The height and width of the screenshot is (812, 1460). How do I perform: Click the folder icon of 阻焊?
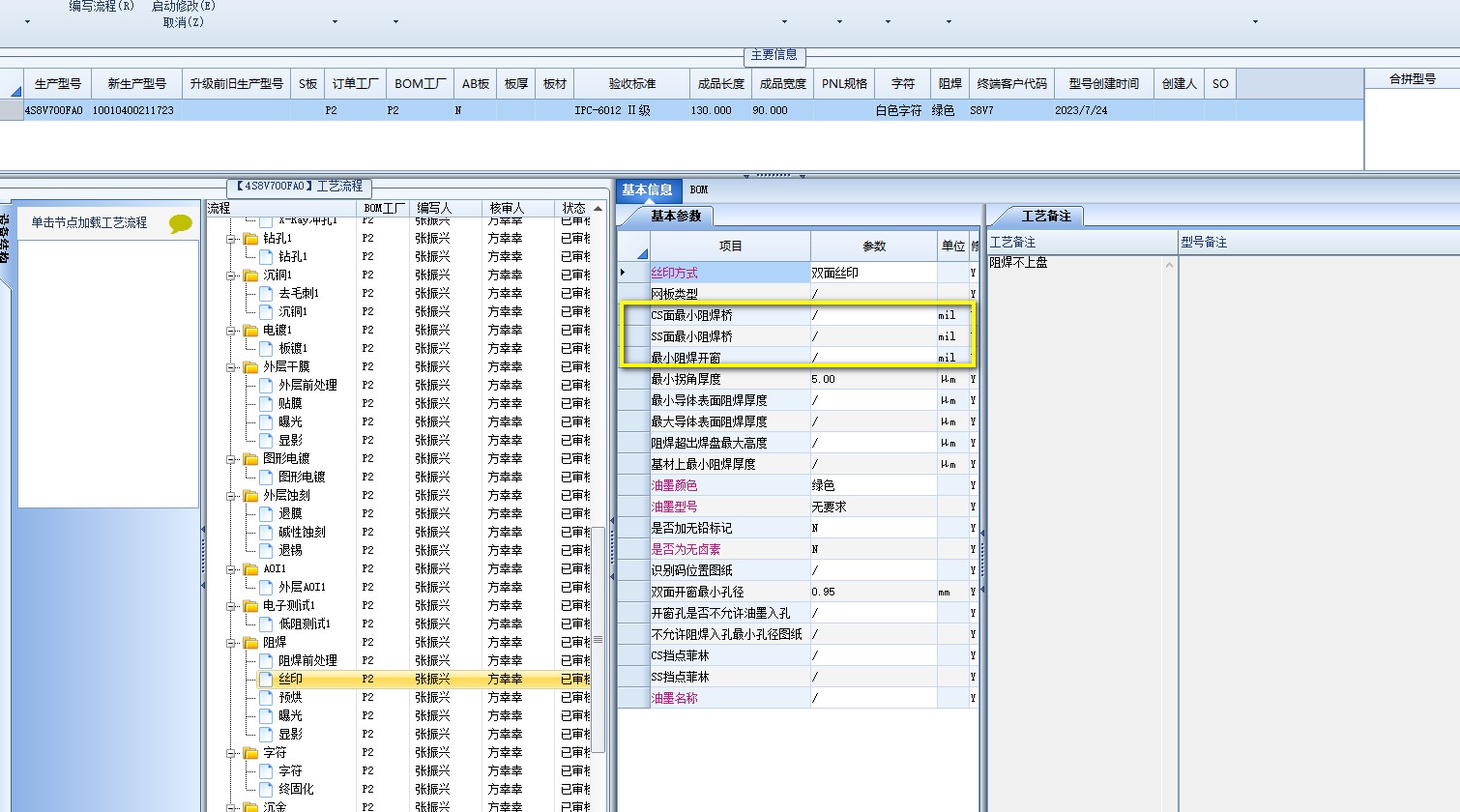pos(250,642)
